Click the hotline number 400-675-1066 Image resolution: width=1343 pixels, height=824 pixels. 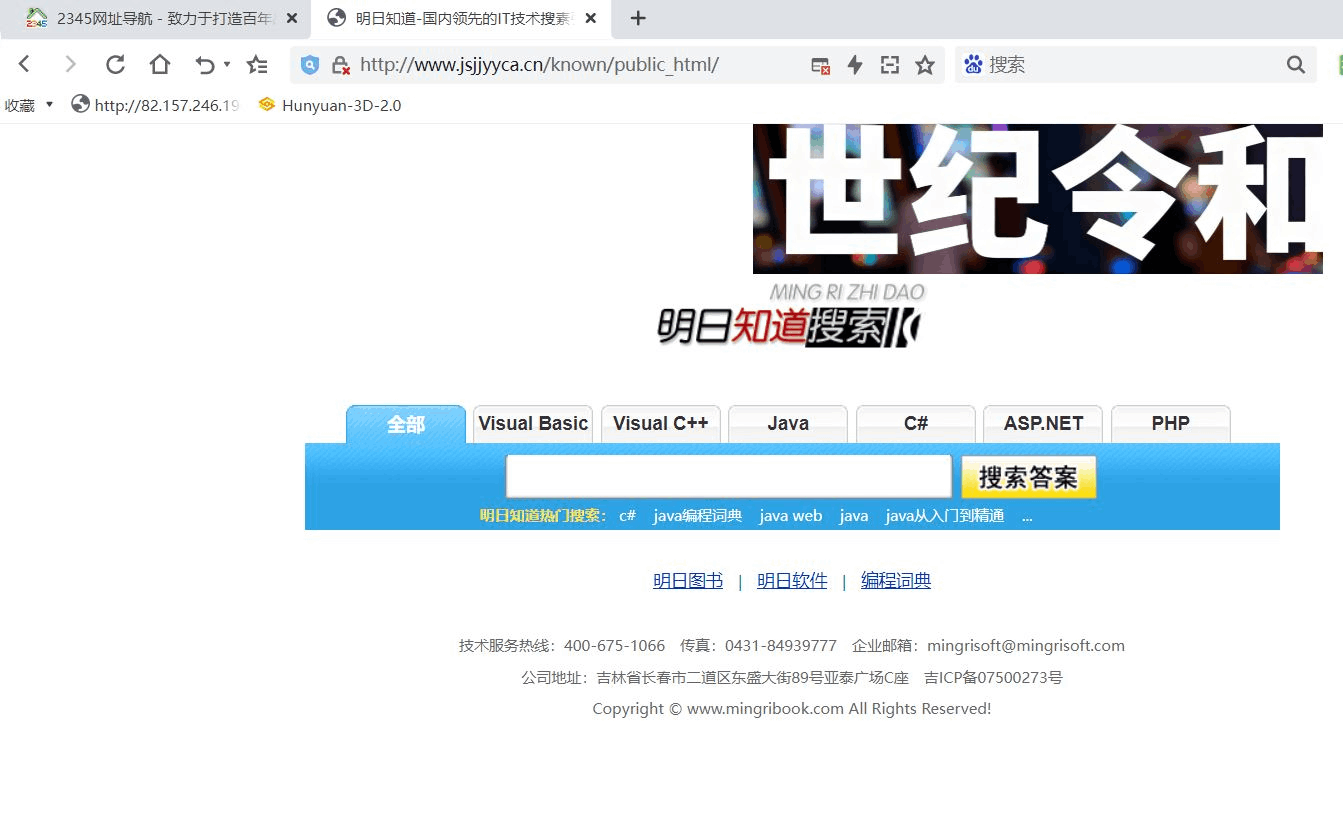(x=614, y=646)
